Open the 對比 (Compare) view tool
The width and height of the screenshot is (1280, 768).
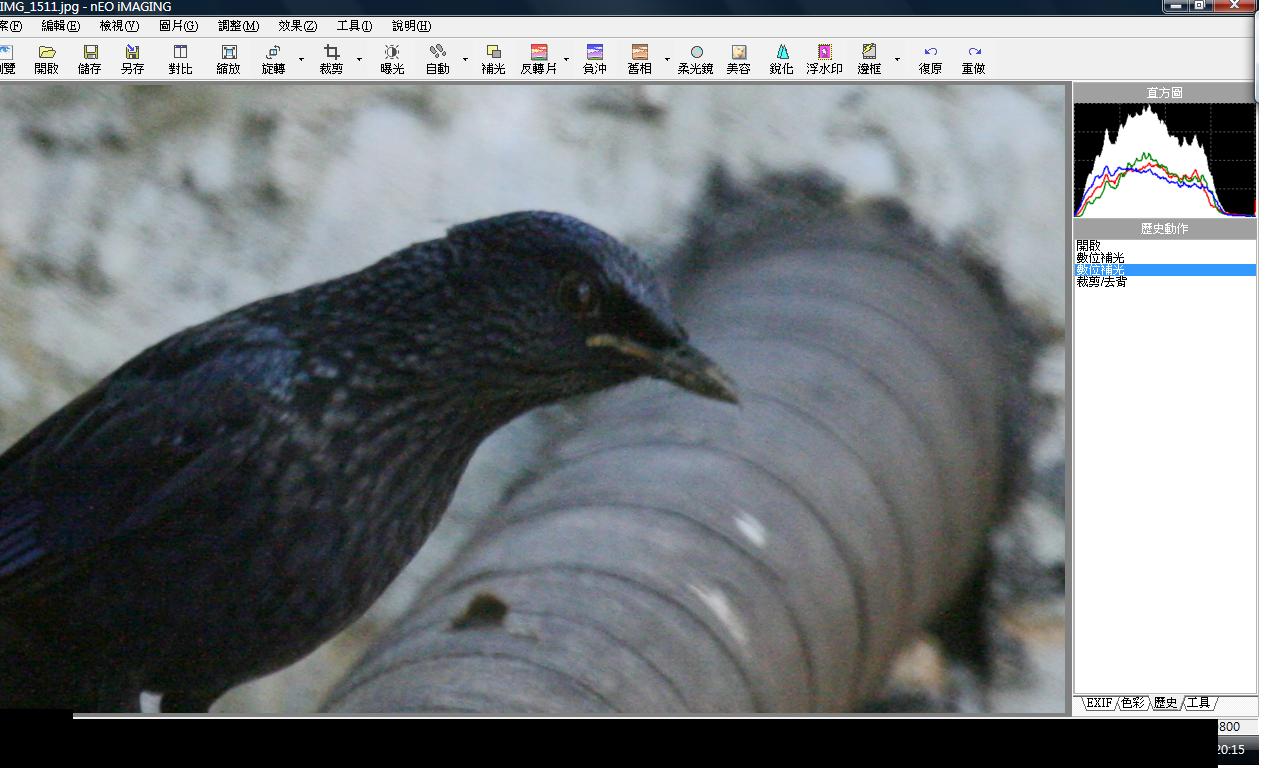pyautogui.click(x=180, y=59)
